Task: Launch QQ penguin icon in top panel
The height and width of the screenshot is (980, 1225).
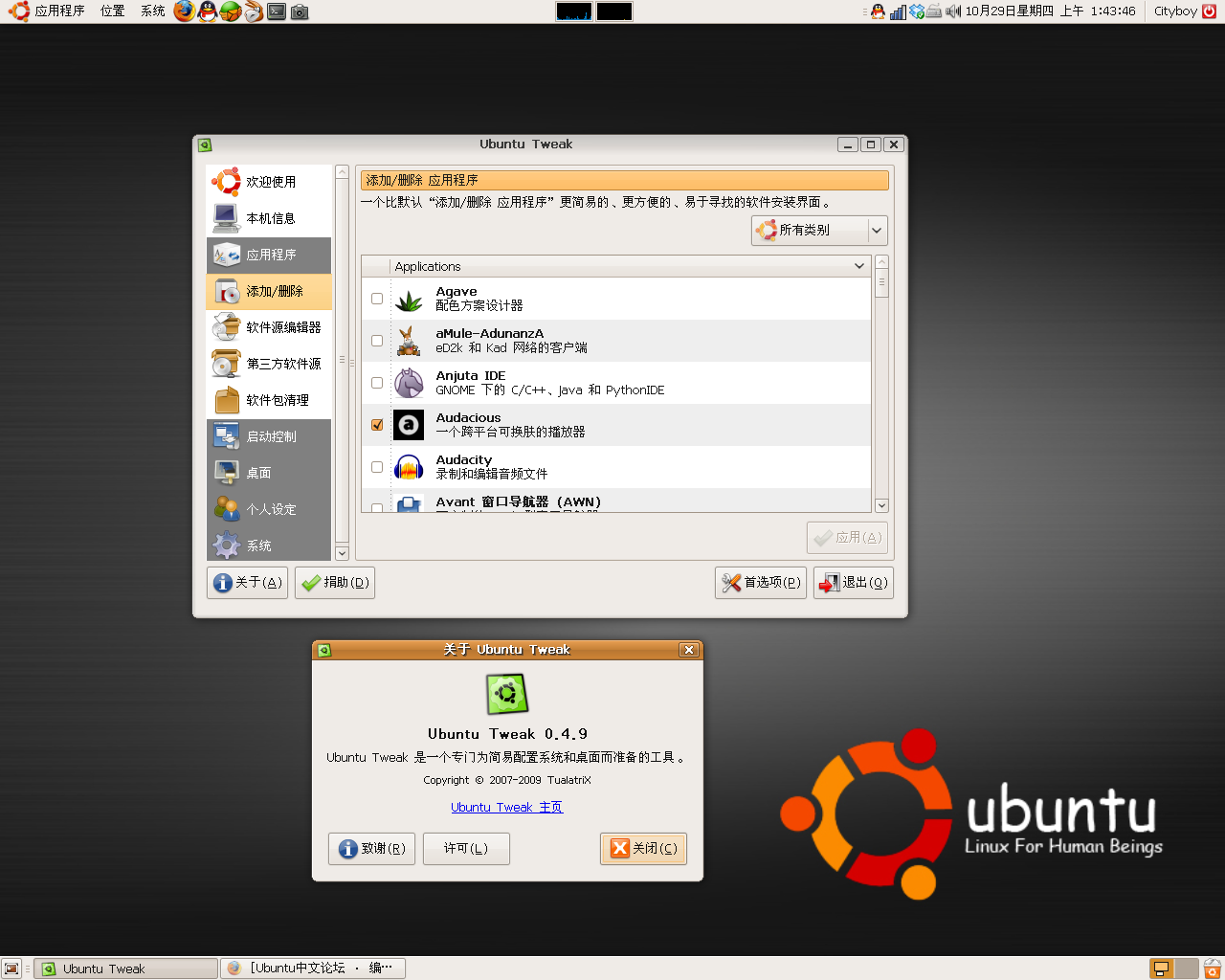Action: pyautogui.click(x=208, y=11)
